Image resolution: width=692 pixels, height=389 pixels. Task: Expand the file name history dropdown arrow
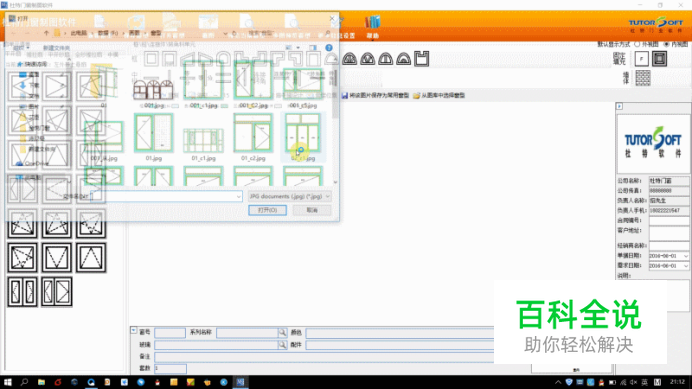pos(238,196)
